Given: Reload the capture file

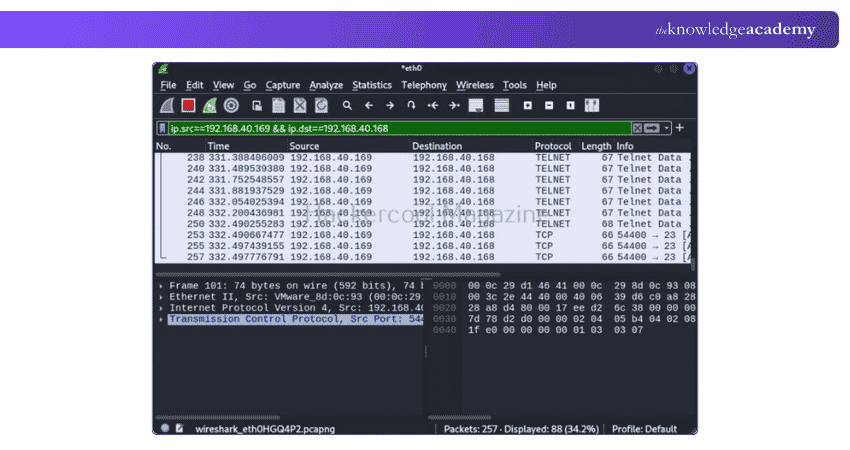Looking at the screenshot, I should point(321,106).
